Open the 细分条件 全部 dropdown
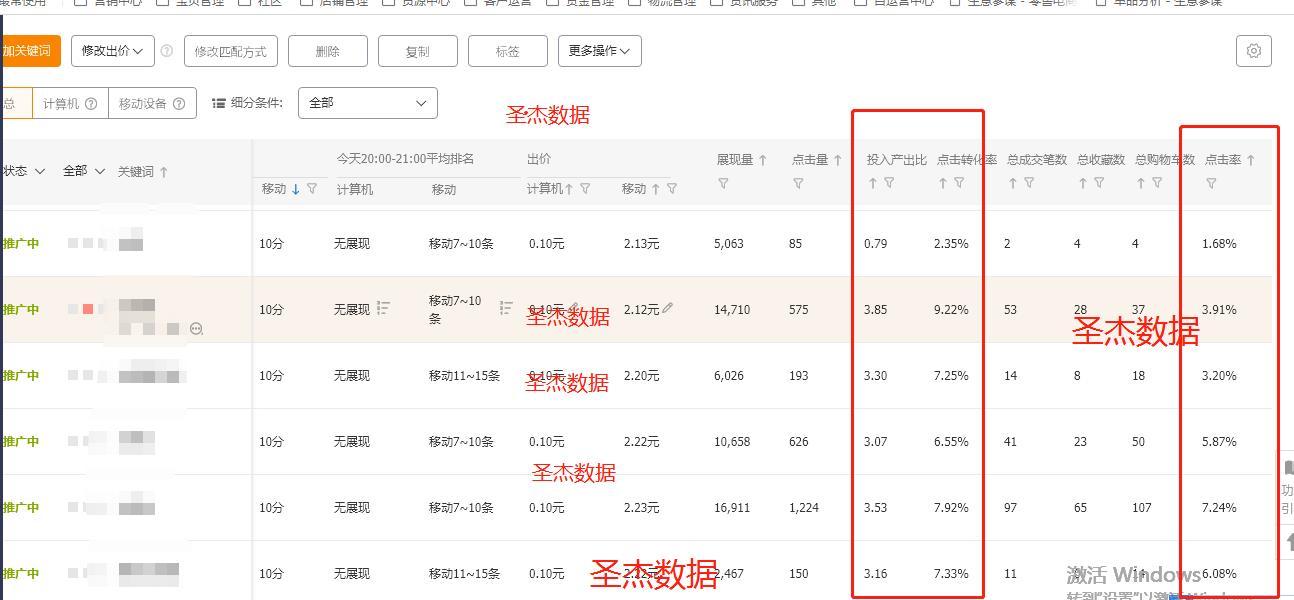Screen dimensions: 1294x600 point(367,102)
